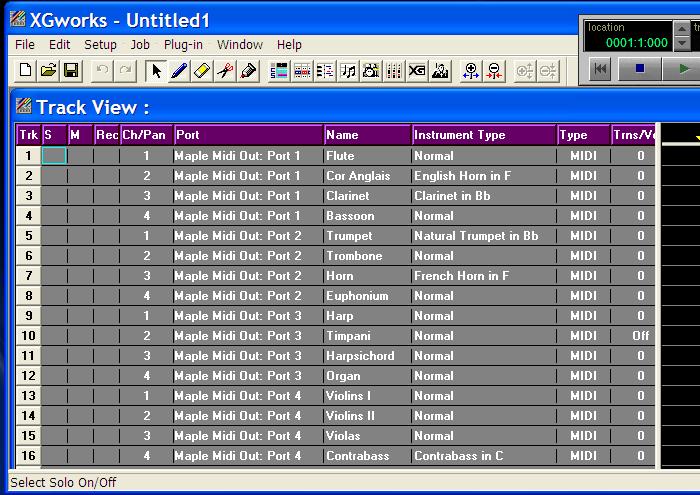Open the staff notation window icon
The width and height of the screenshot is (700, 495).
348,71
